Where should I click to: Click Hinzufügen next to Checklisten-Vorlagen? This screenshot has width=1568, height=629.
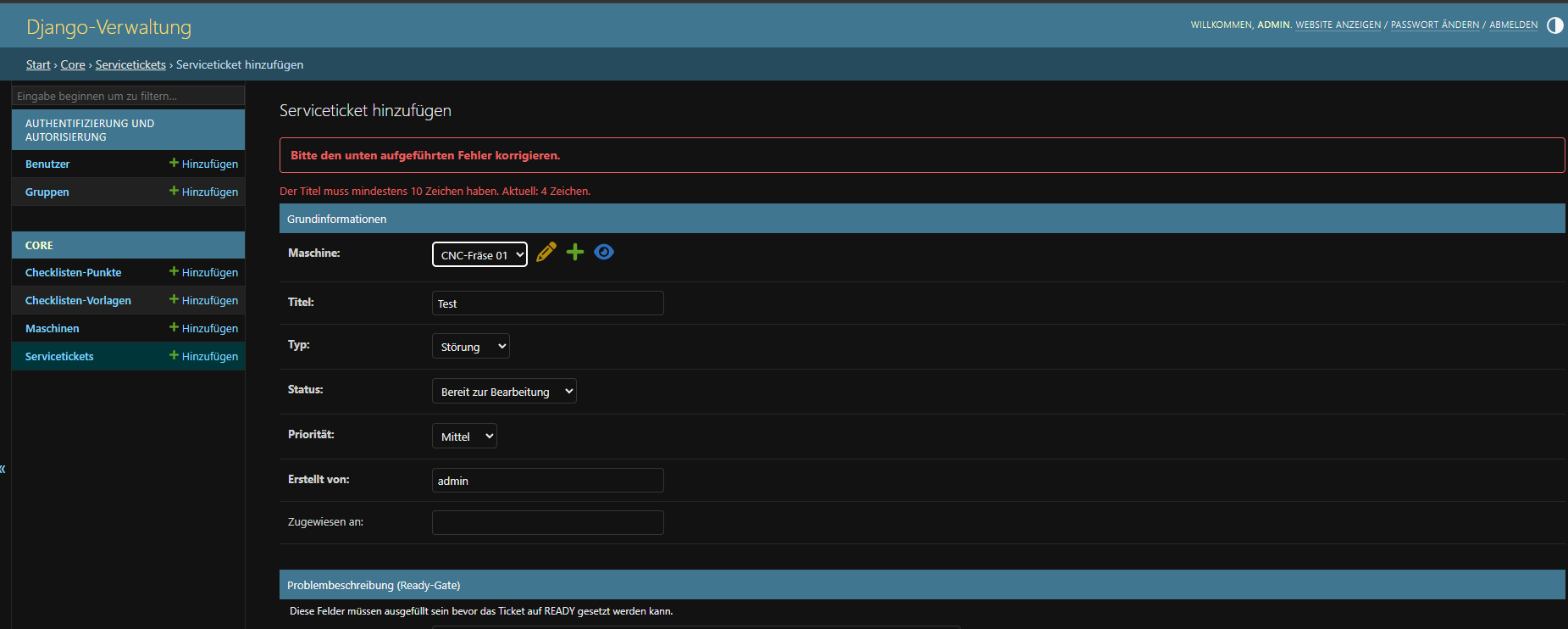pyautogui.click(x=203, y=300)
